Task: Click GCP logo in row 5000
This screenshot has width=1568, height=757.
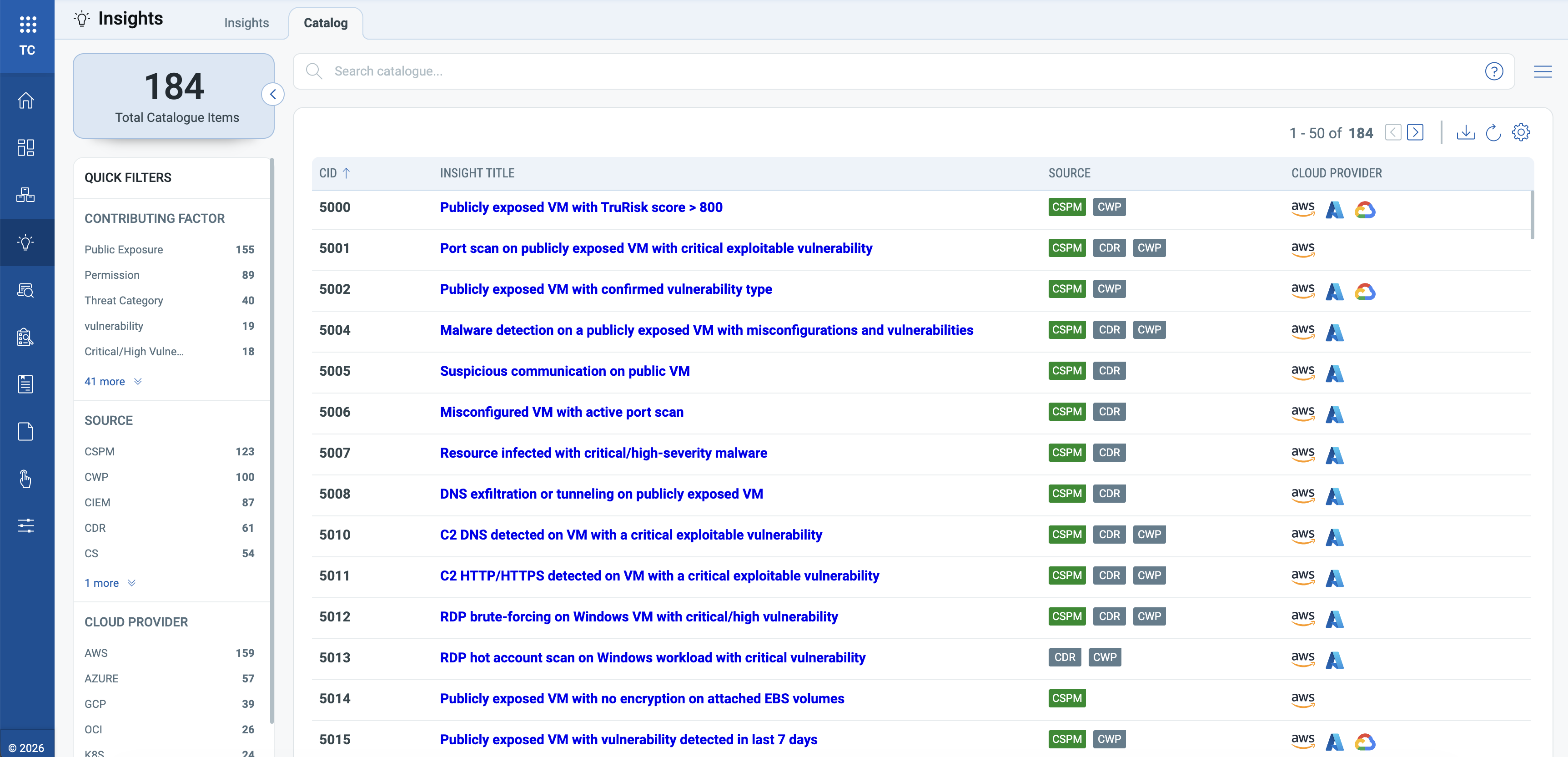Action: [1365, 210]
